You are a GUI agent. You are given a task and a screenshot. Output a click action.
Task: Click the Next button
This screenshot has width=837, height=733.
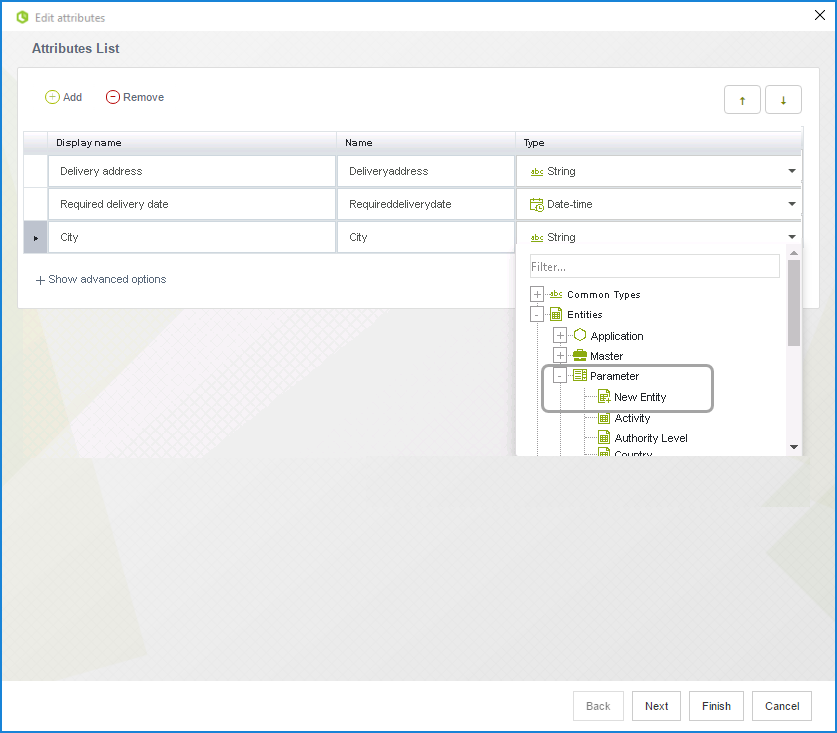coord(656,706)
